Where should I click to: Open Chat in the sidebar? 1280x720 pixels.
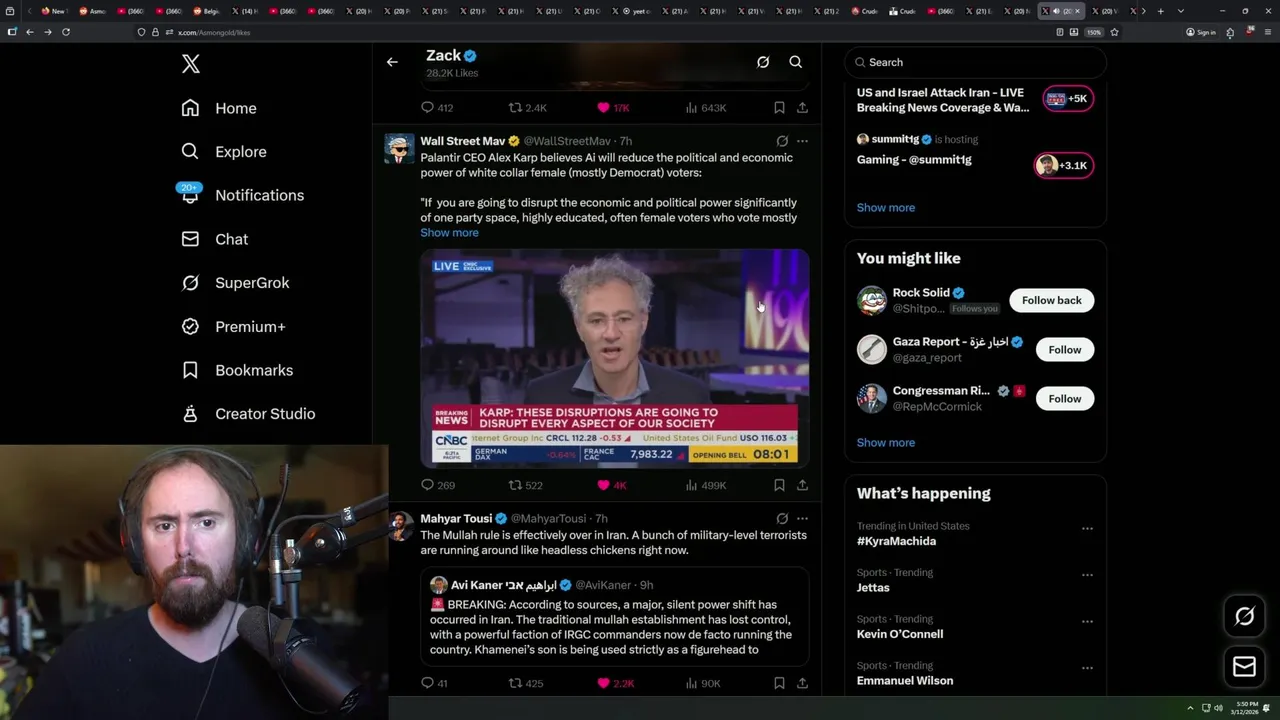pos(214,239)
